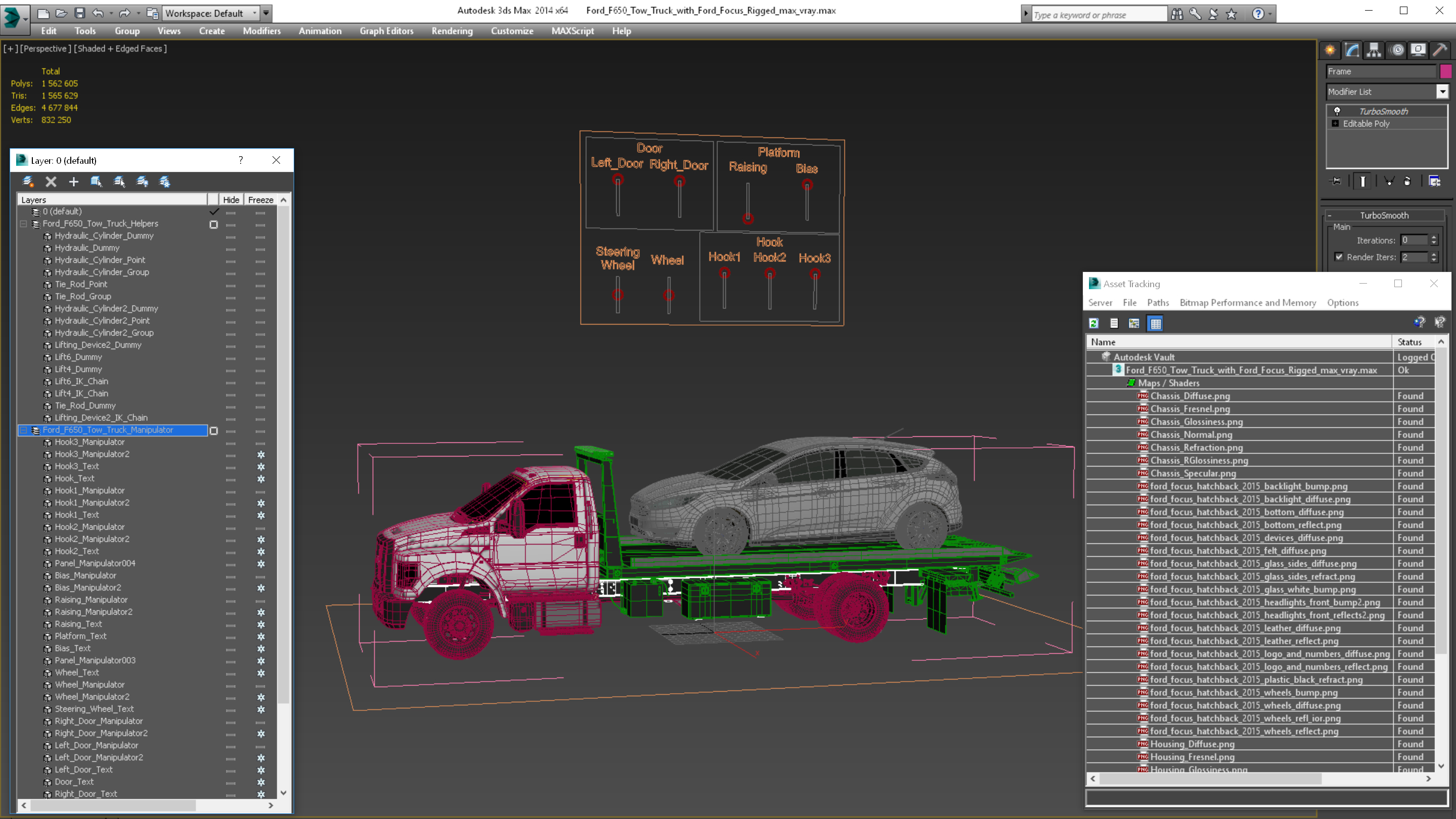Click Remove Modifier trash icon
1456x819 pixels.
[1407, 181]
